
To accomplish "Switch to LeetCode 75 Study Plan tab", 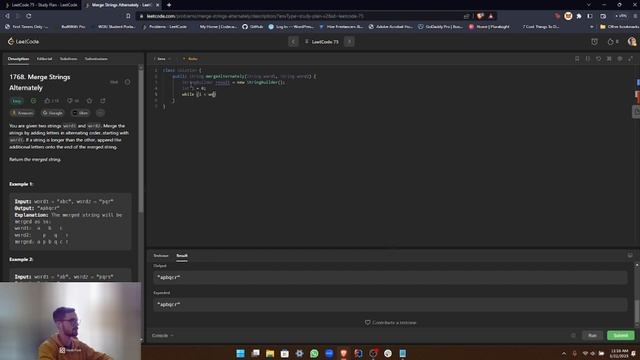I will pyautogui.click(x=41, y=5).
